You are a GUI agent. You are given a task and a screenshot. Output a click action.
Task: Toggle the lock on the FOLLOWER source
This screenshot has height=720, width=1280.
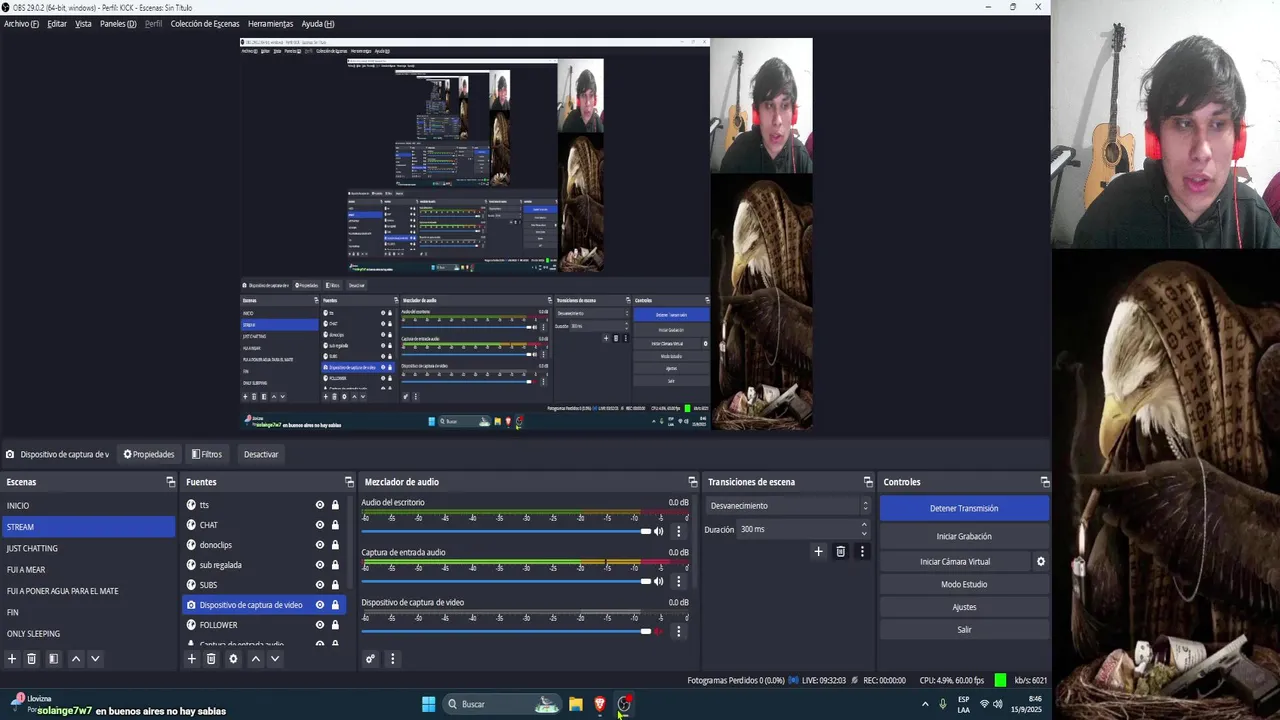[x=335, y=625]
